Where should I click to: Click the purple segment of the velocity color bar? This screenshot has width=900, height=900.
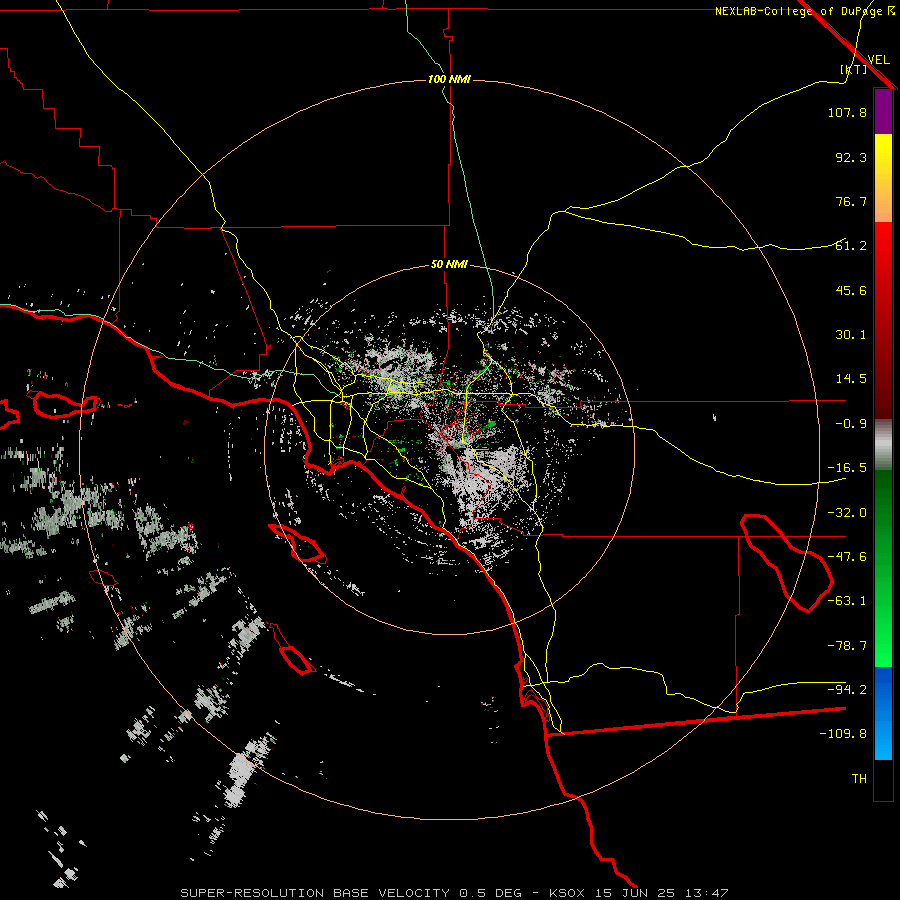coord(883,111)
